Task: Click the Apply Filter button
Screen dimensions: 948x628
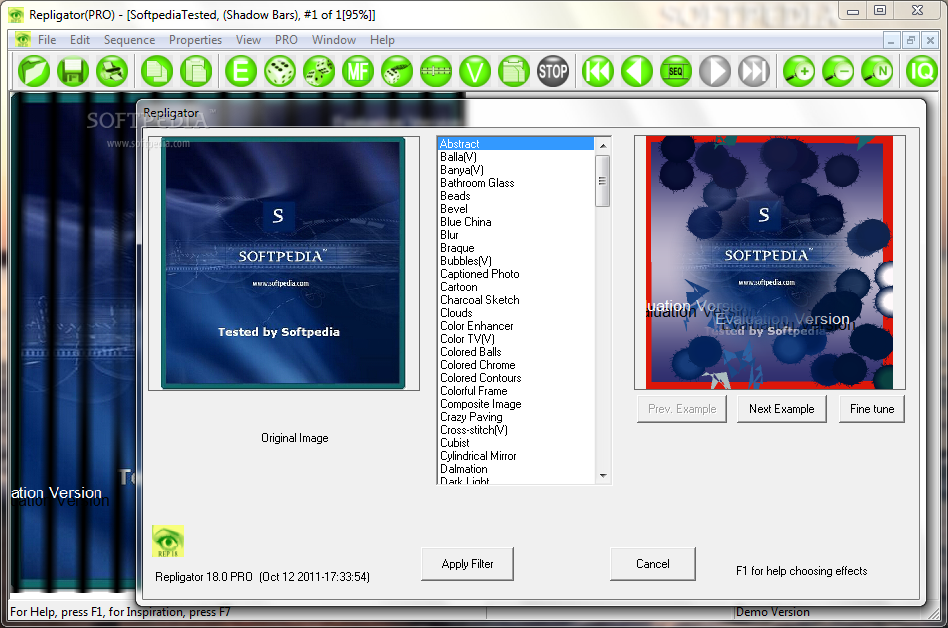Action: 467,564
